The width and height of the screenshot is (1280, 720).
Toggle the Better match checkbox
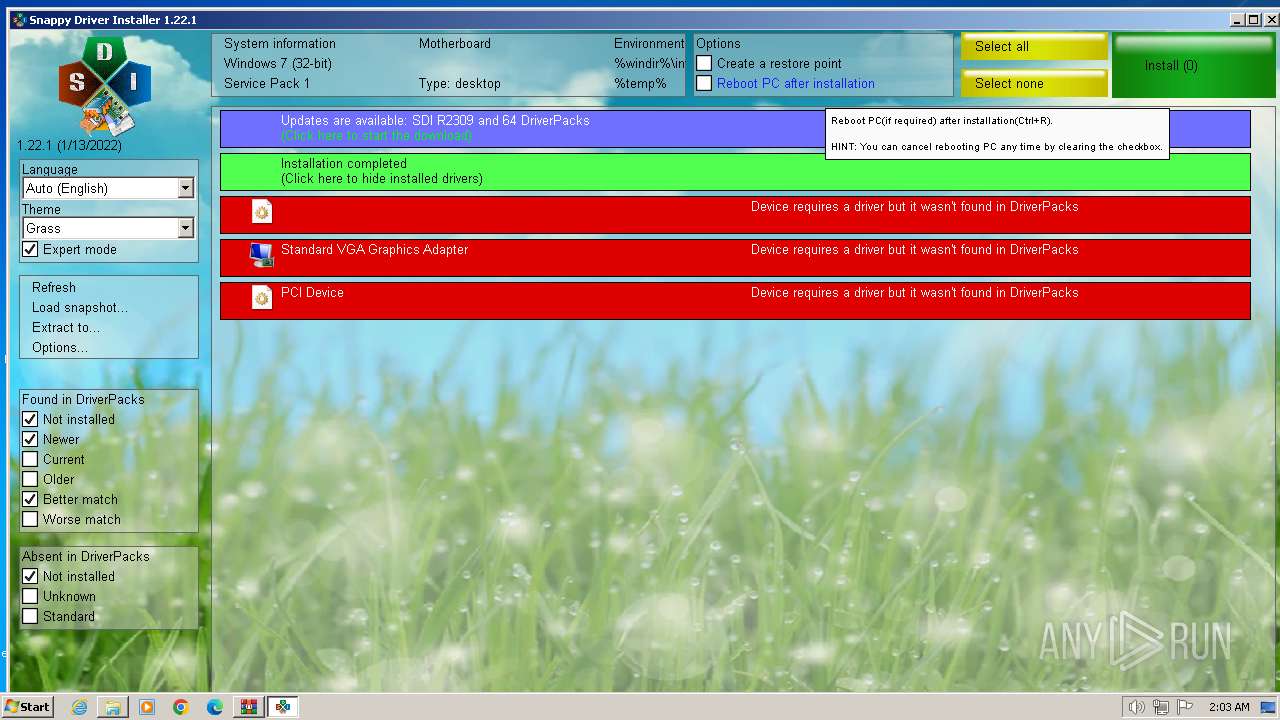click(30, 499)
